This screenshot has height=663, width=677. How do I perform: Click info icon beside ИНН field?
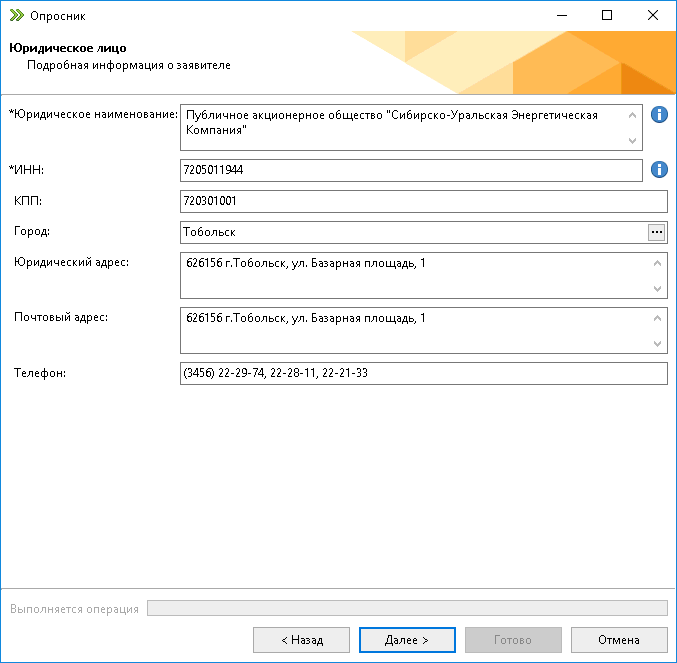(x=659, y=170)
